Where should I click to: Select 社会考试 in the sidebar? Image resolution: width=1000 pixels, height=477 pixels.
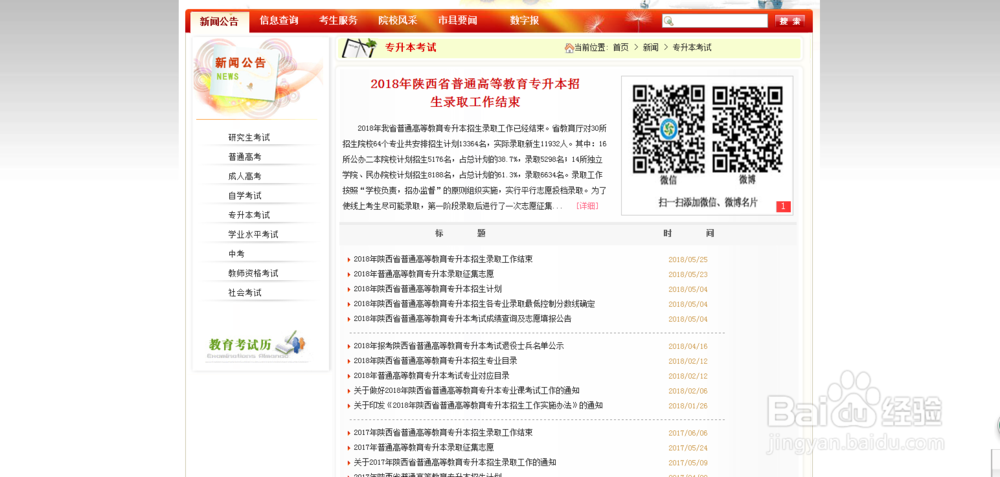(x=245, y=293)
